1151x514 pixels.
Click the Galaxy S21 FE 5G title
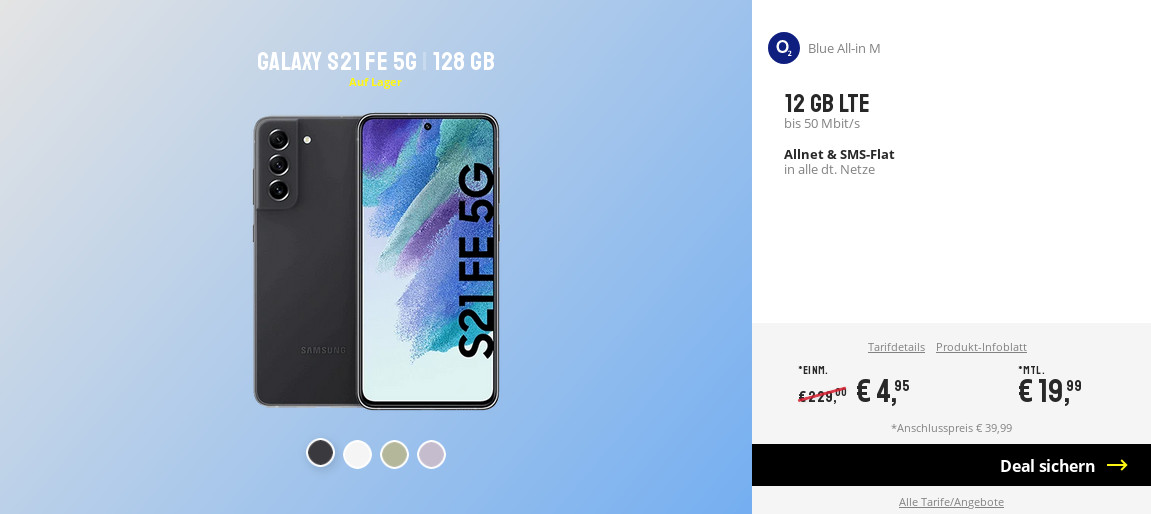point(337,62)
